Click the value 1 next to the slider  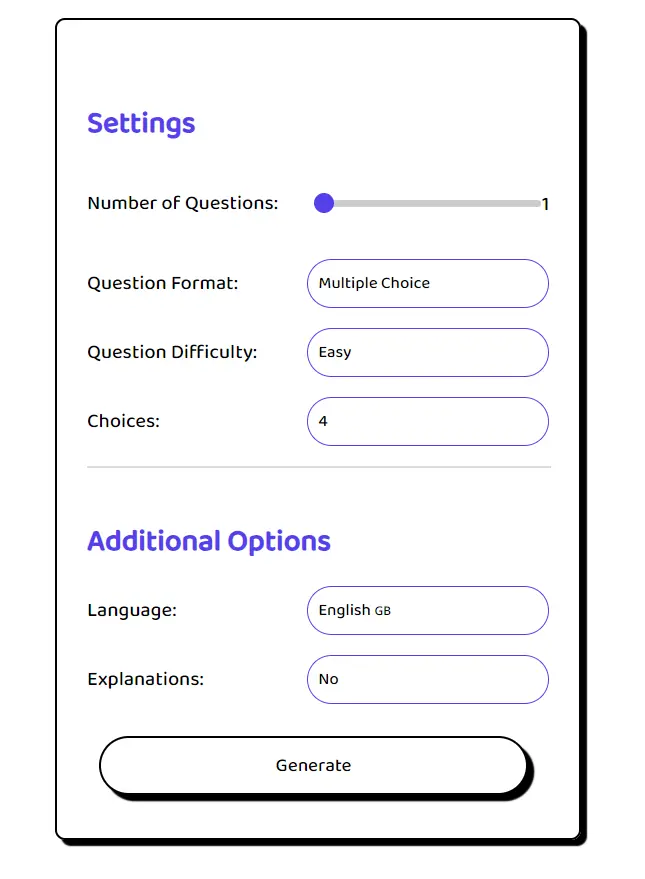[546, 203]
